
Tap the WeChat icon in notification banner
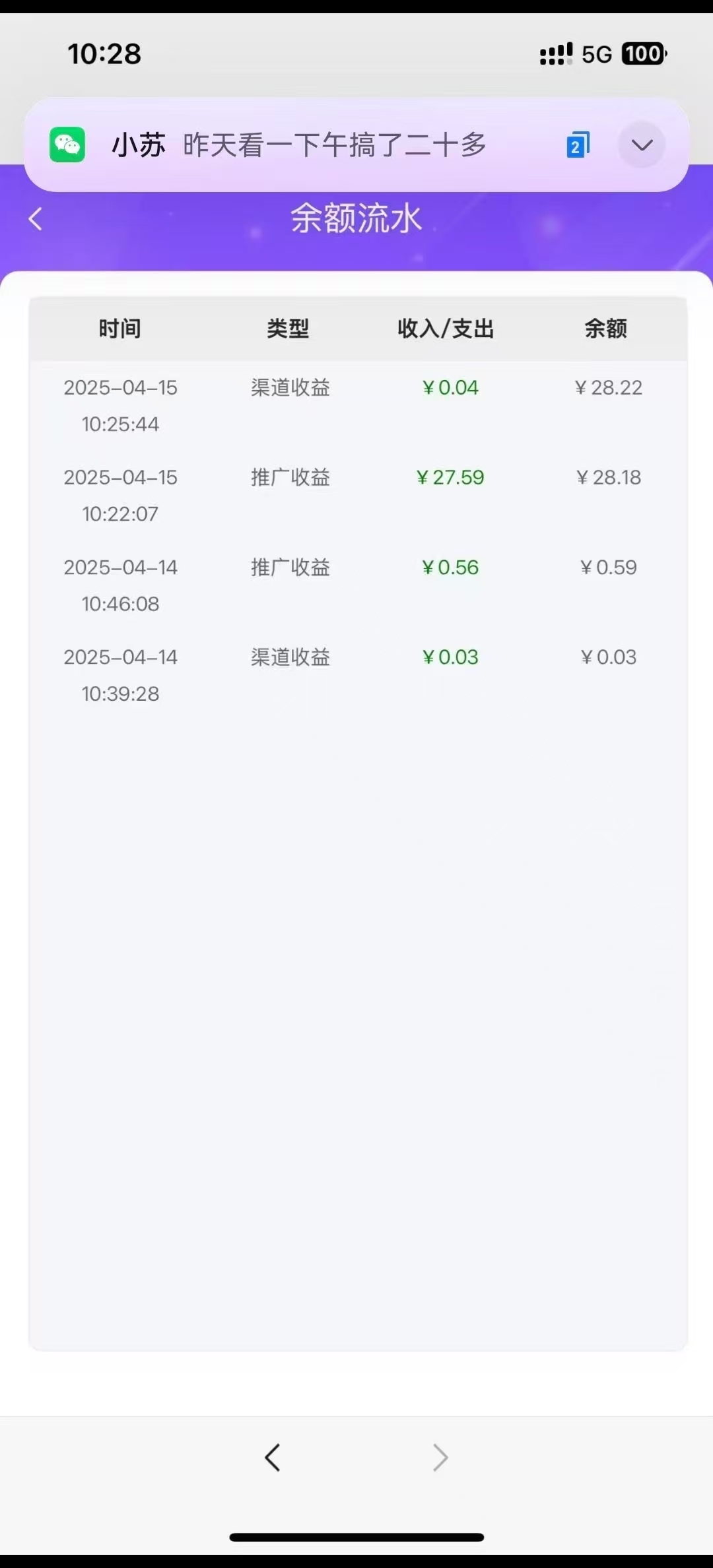coord(67,145)
